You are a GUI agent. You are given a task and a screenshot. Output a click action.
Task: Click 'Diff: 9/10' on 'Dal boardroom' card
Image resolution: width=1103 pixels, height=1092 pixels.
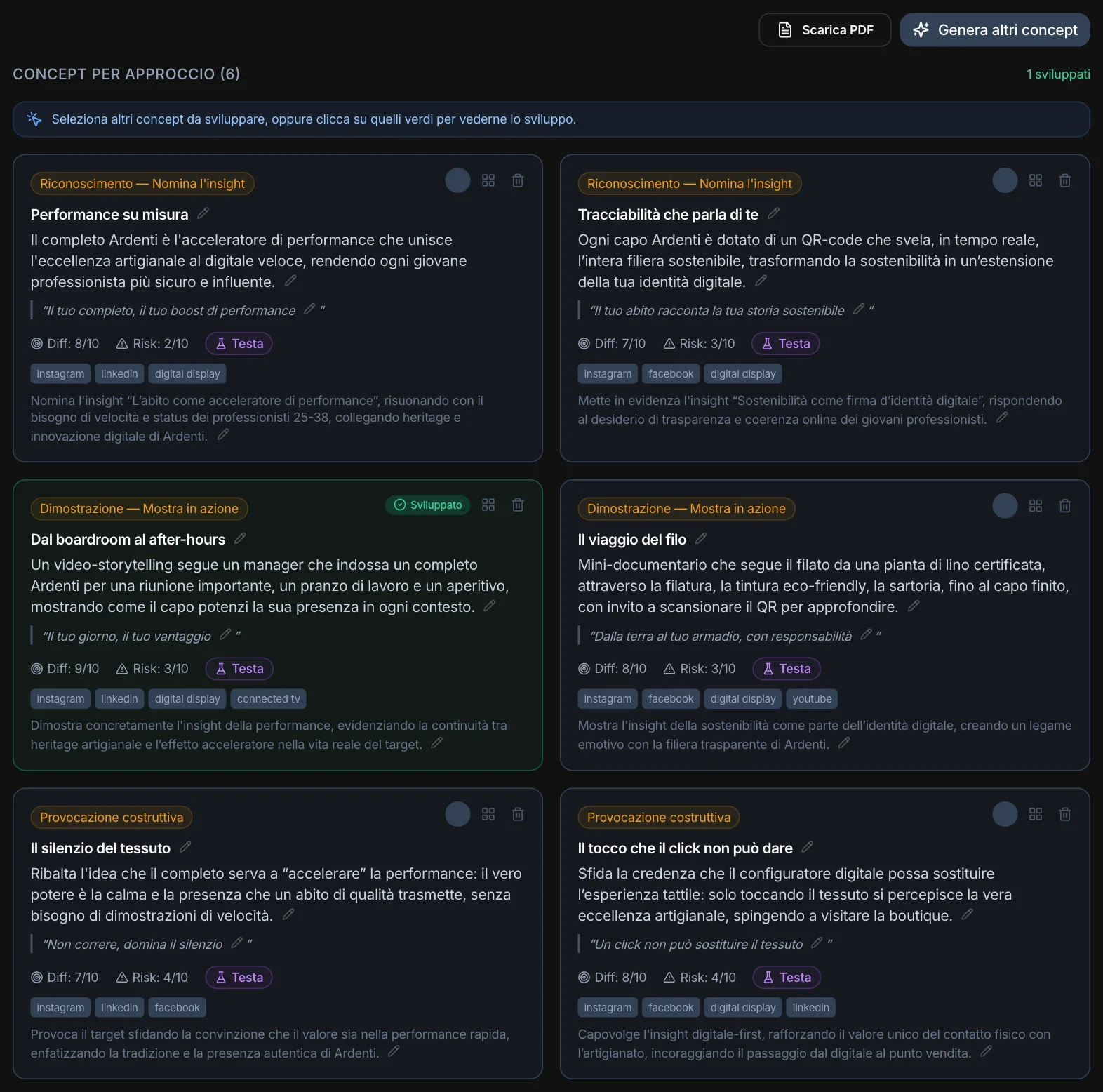pos(65,669)
